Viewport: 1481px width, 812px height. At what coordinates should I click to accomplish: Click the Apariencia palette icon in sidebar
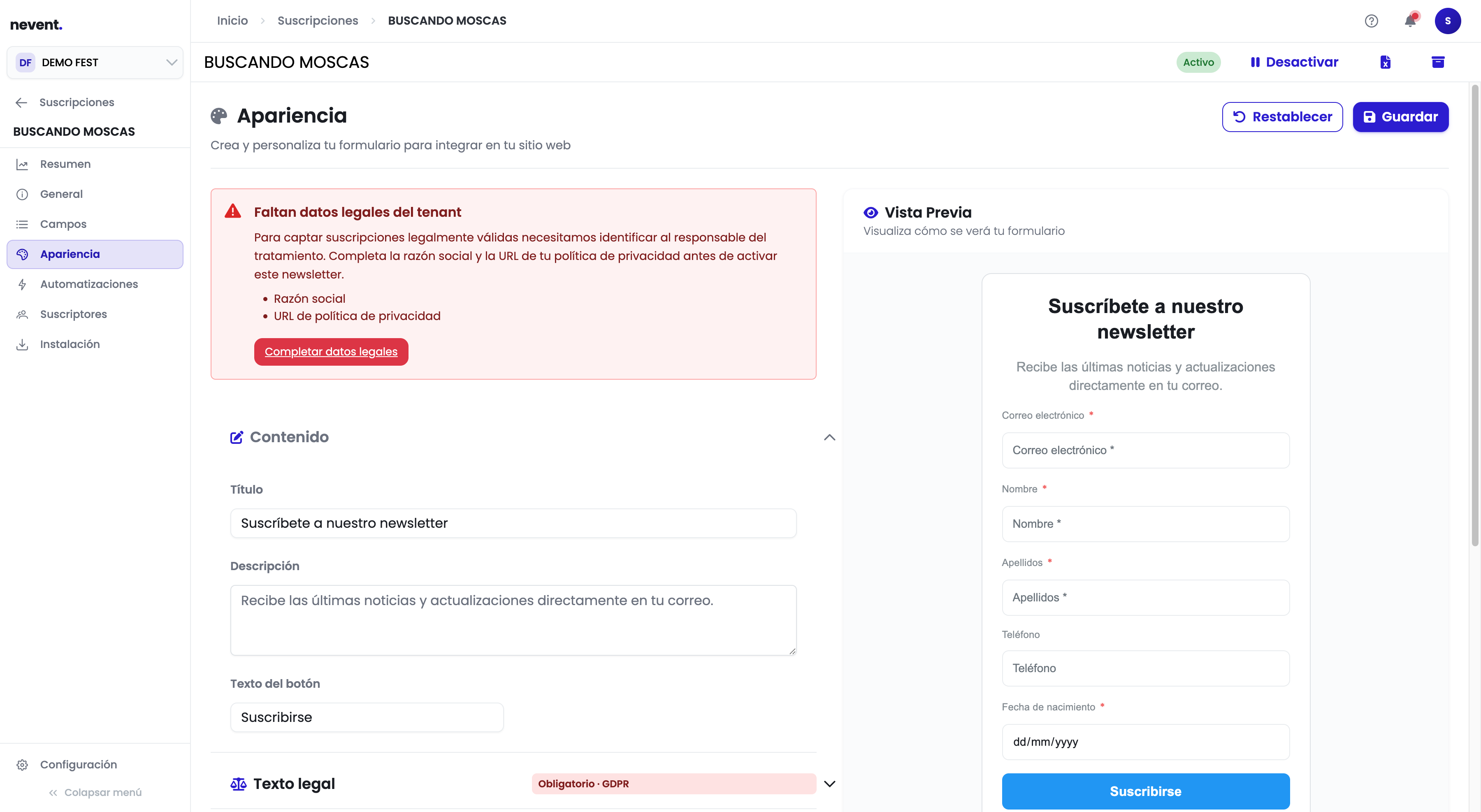click(x=22, y=254)
